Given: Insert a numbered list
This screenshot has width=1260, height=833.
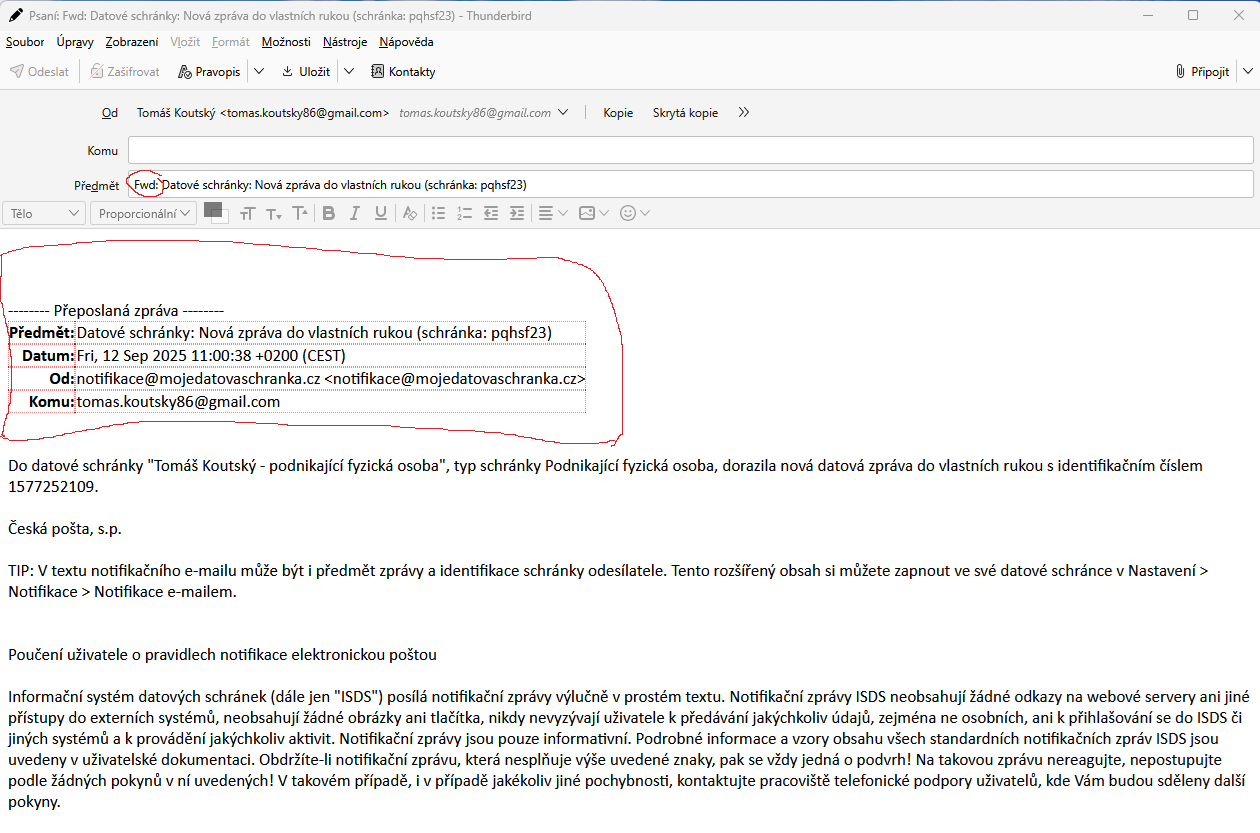Looking at the screenshot, I should coord(464,213).
